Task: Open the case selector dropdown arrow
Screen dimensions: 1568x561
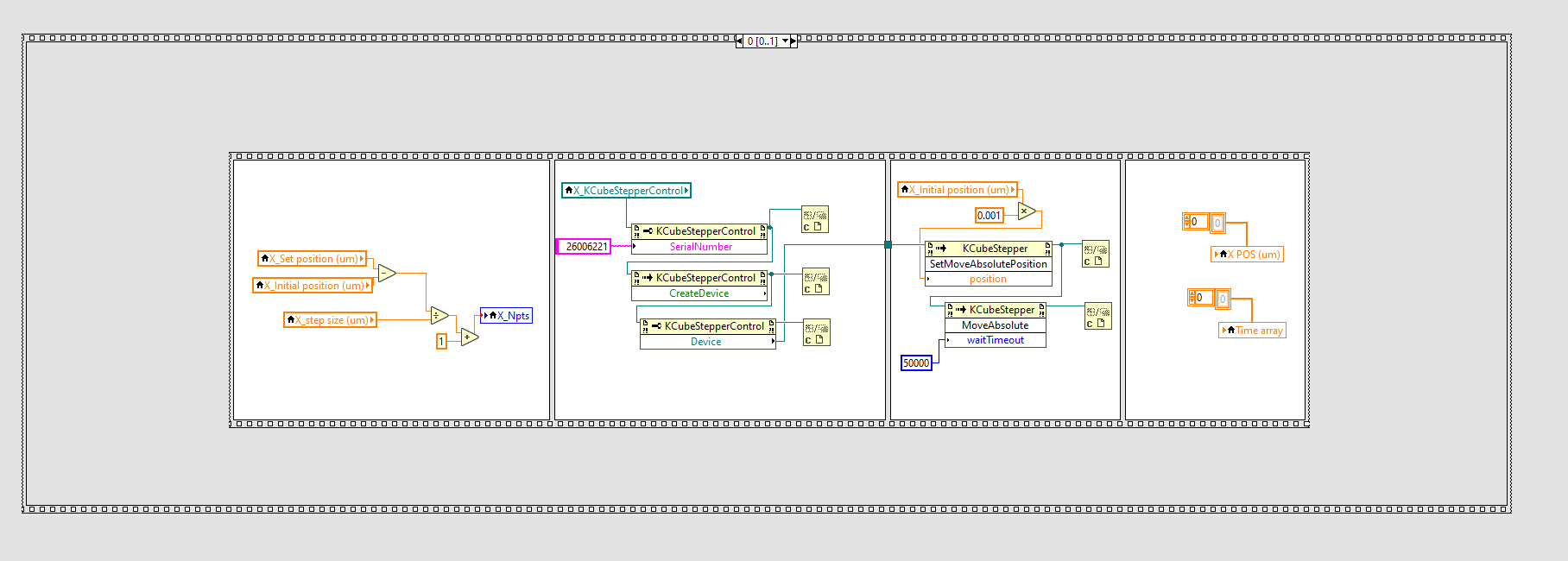Action: [x=785, y=41]
